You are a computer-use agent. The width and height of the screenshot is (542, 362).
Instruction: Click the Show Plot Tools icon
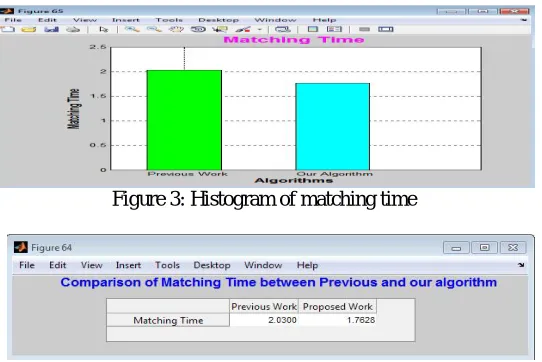coord(386,29)
